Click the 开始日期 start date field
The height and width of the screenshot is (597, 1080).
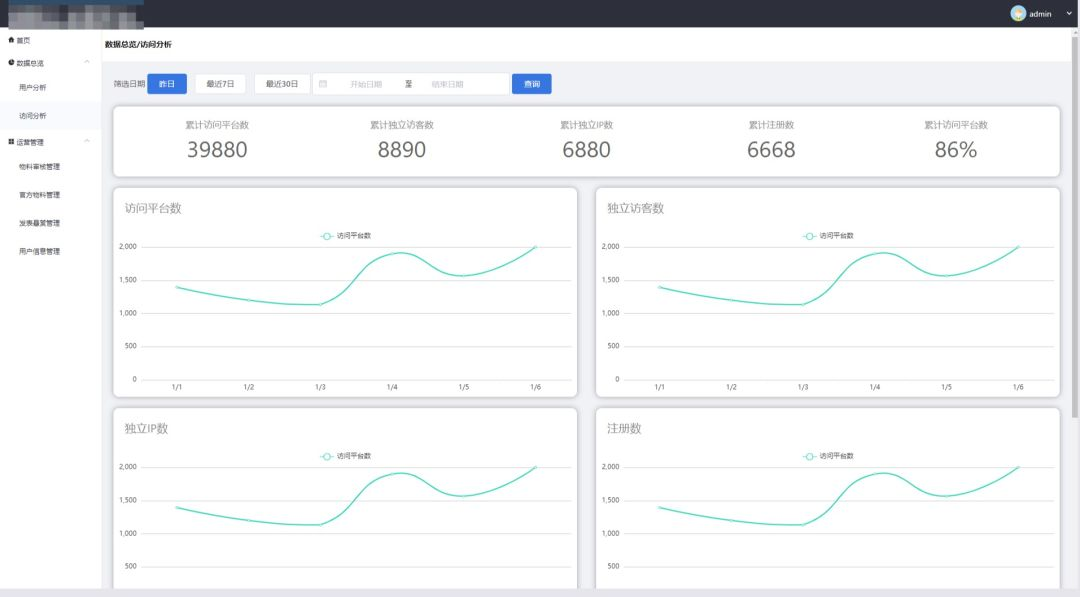(x=366, y=84)
